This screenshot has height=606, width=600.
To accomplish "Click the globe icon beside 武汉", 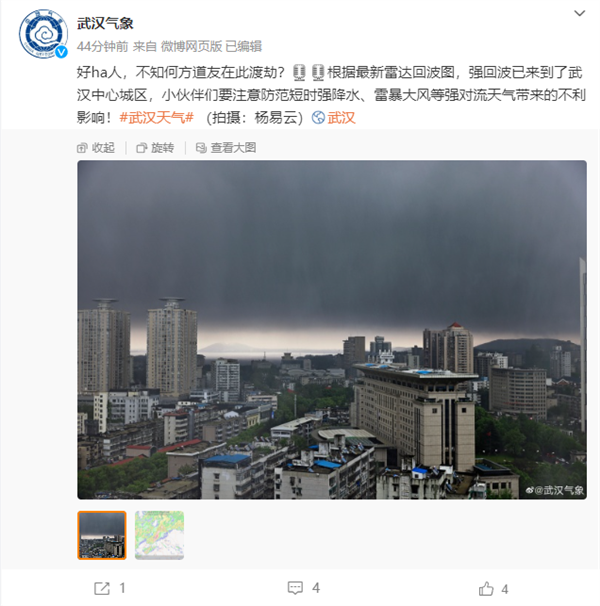I will (x=318, y=117).
